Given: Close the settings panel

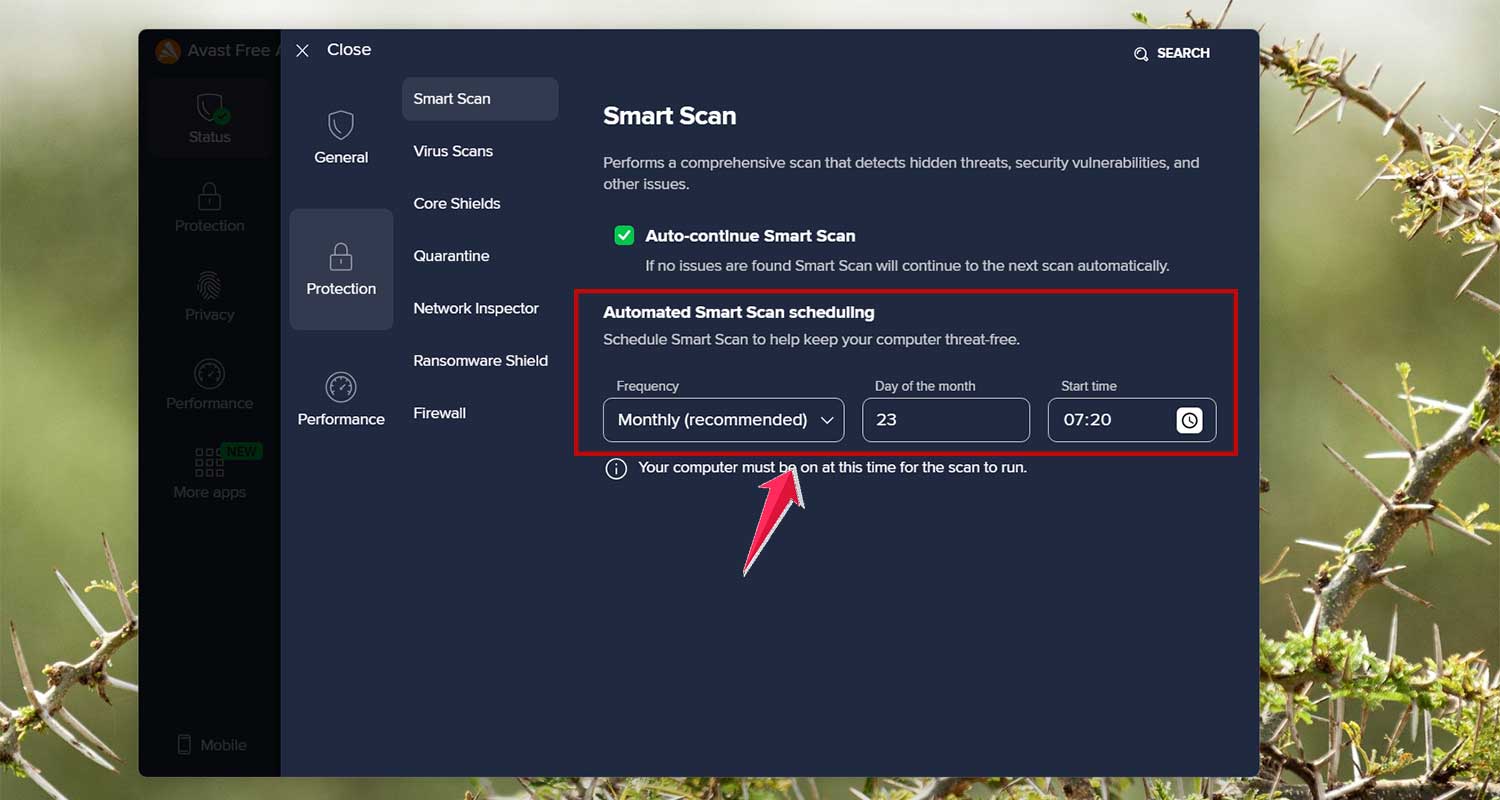Looking at the screenshot, I should [302, 49].
